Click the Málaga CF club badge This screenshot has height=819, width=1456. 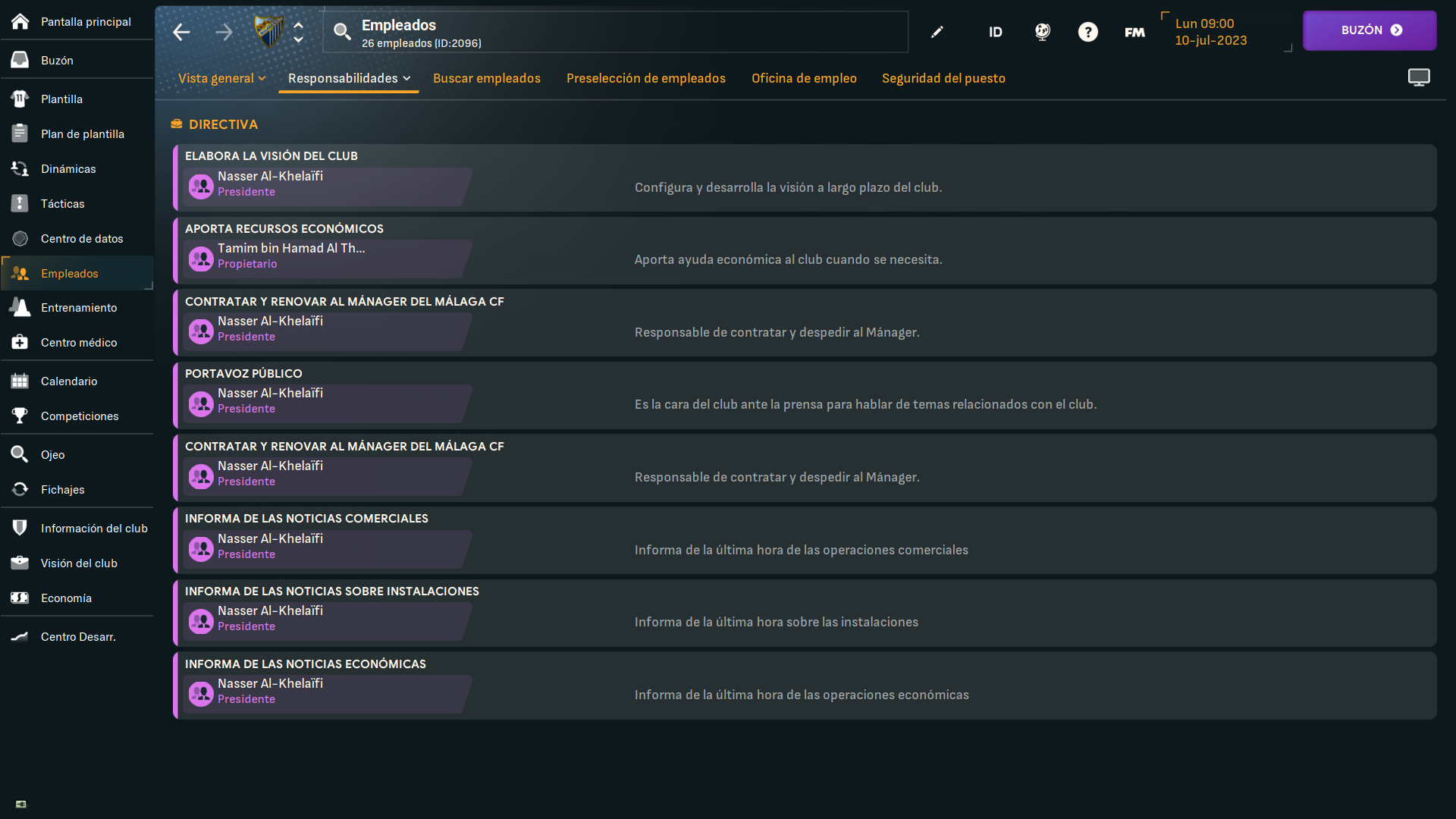269,32
